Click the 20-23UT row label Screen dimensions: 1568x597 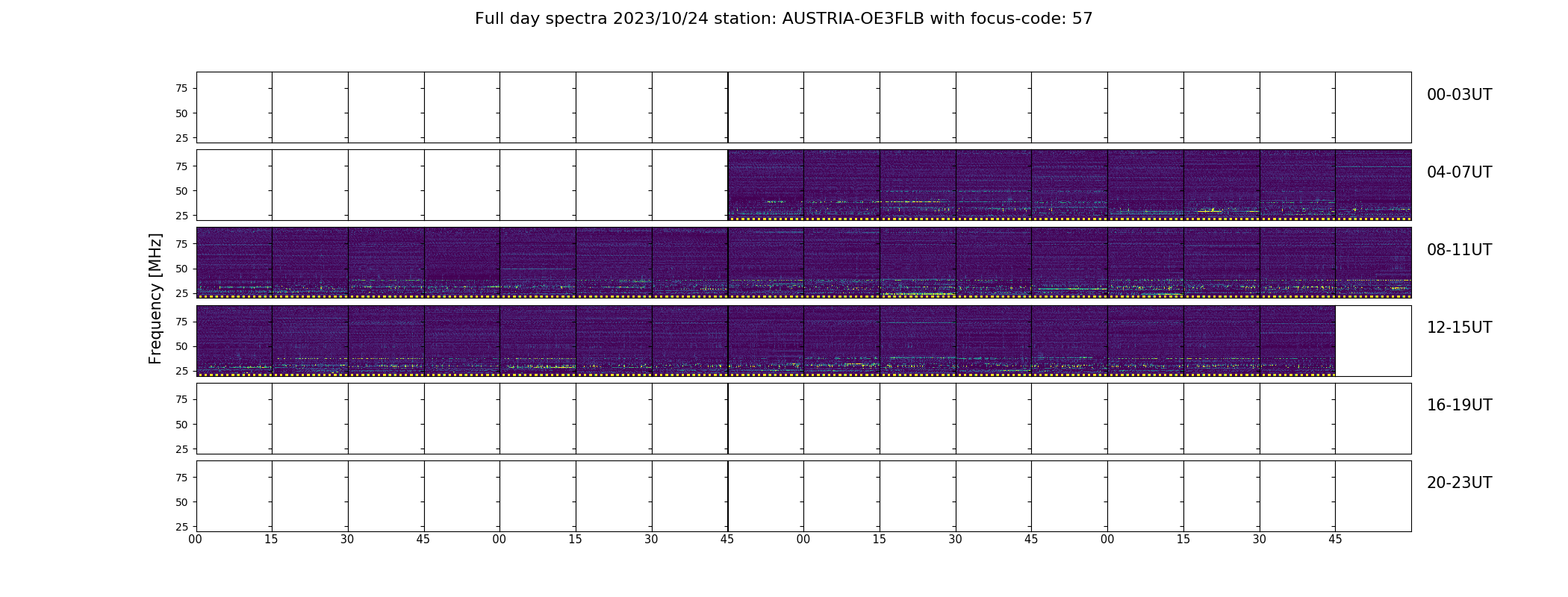(x=1459, y=483)
